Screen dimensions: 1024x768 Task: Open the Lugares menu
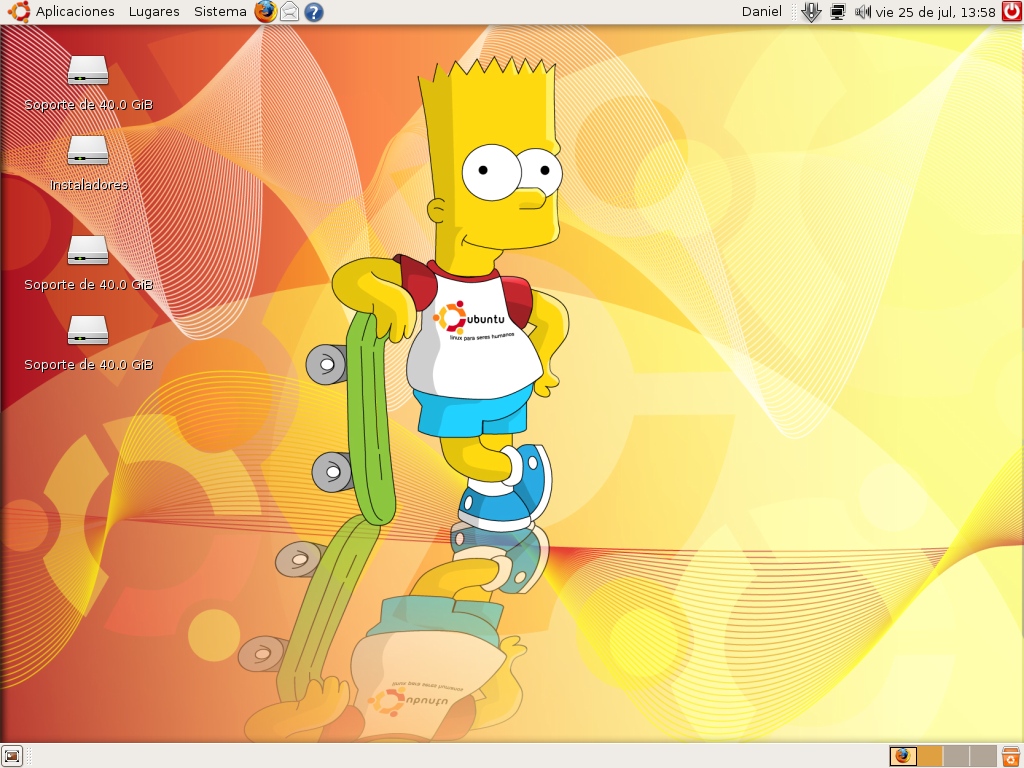[154, 12]
